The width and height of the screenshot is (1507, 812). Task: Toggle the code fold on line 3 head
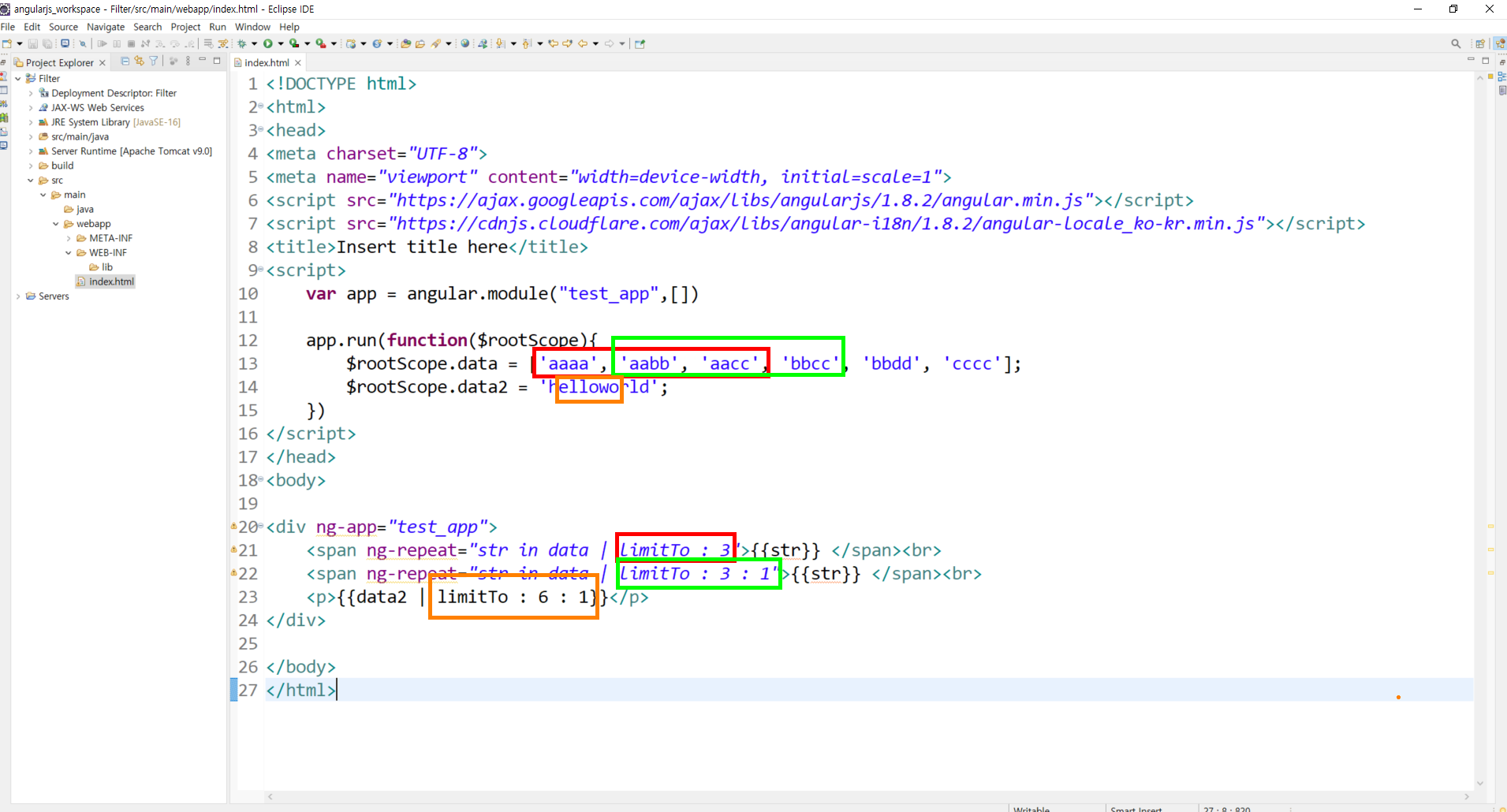click(261, 129)
